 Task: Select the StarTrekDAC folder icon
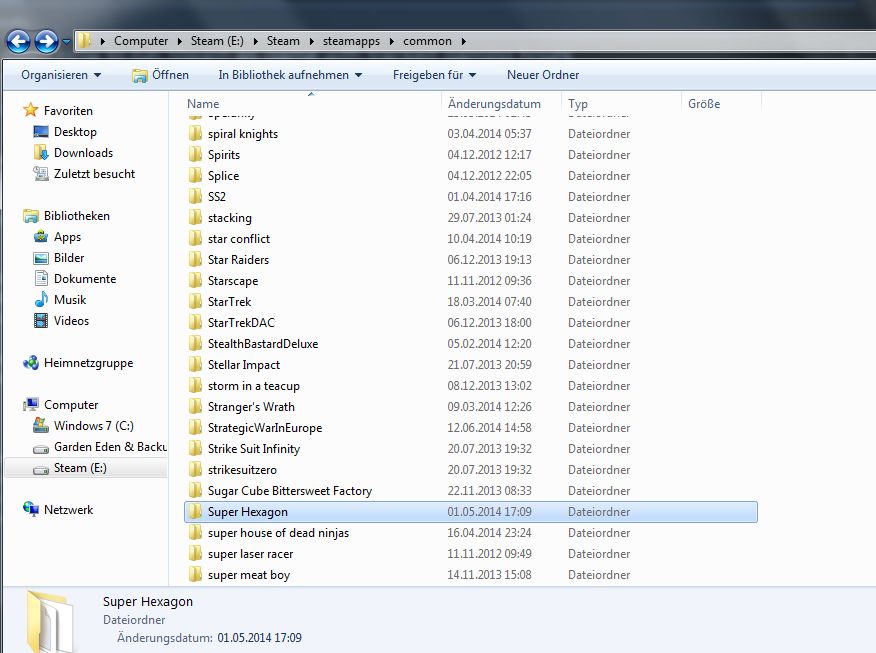195,322
